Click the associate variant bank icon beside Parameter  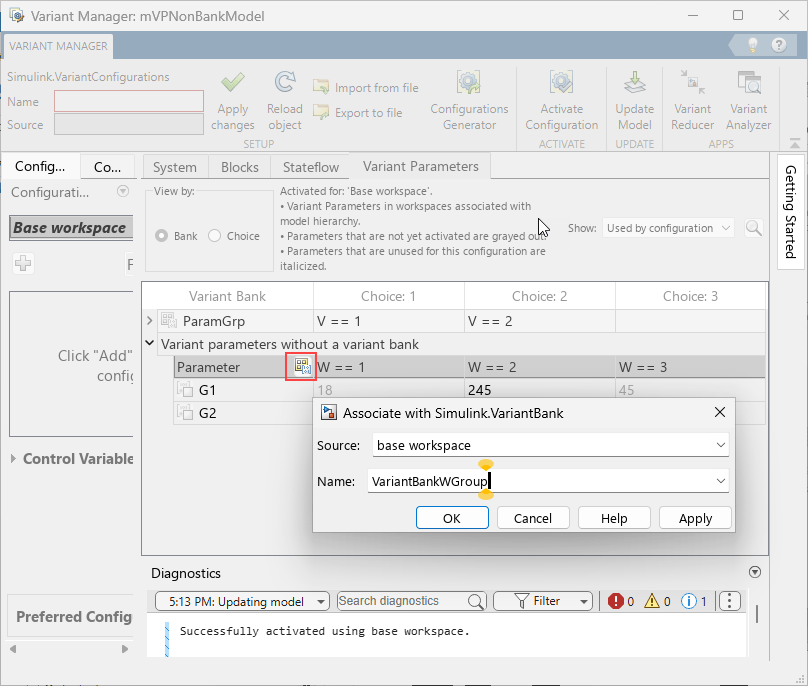[x=301, y=366]
